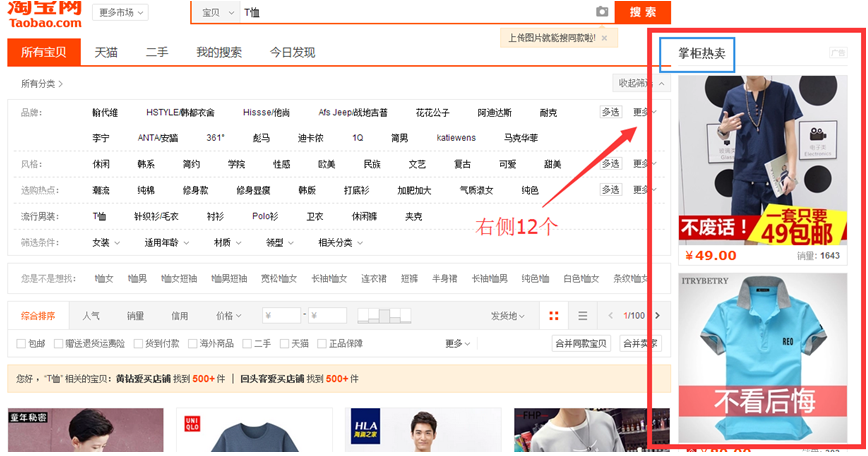Select the 所有宝贝 tab
This screenshot has height=456, width=868.
click(44, 52)
